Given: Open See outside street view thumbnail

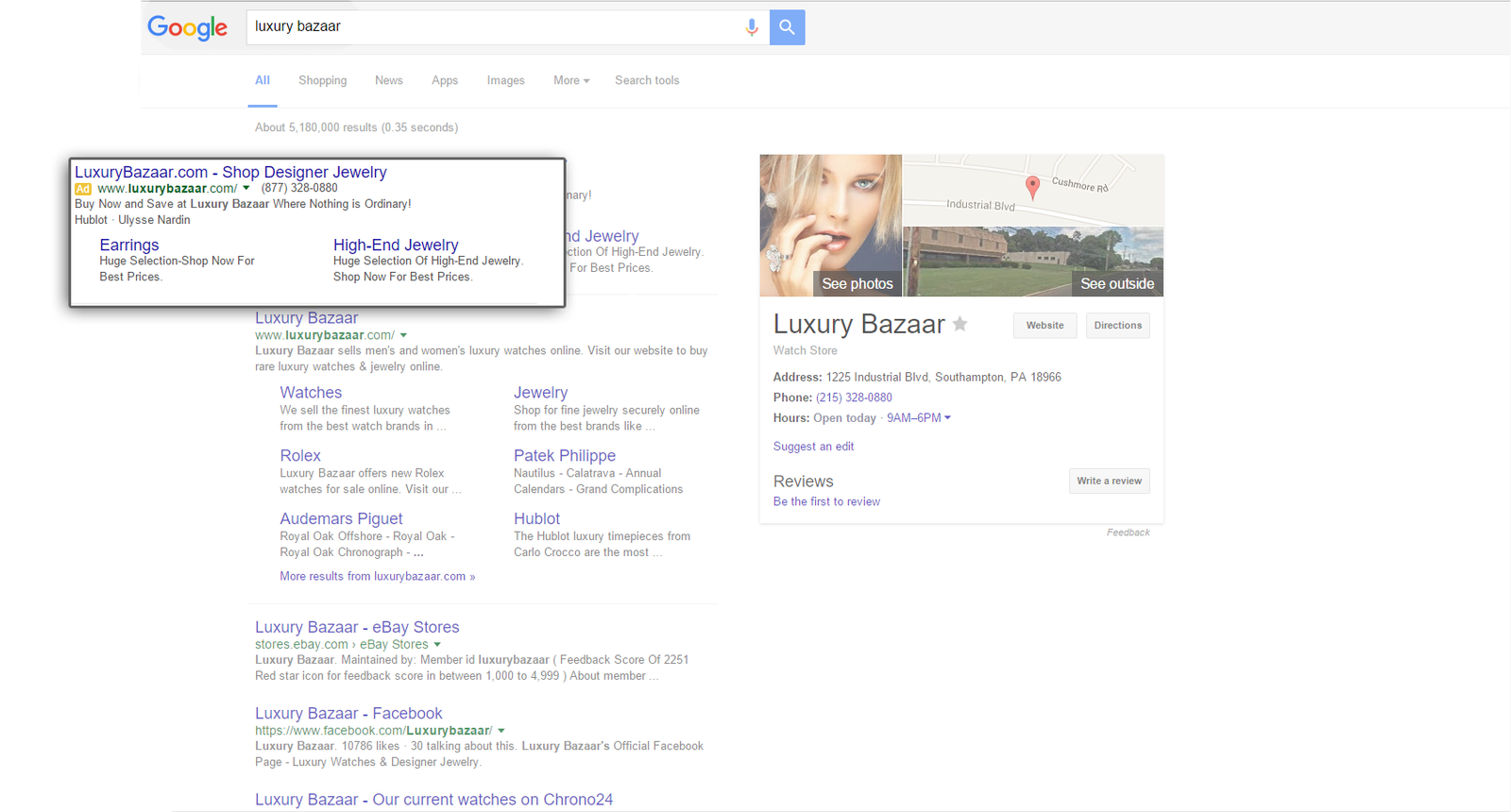Looking at the screenshot, I should click(x=1033, y=262).
